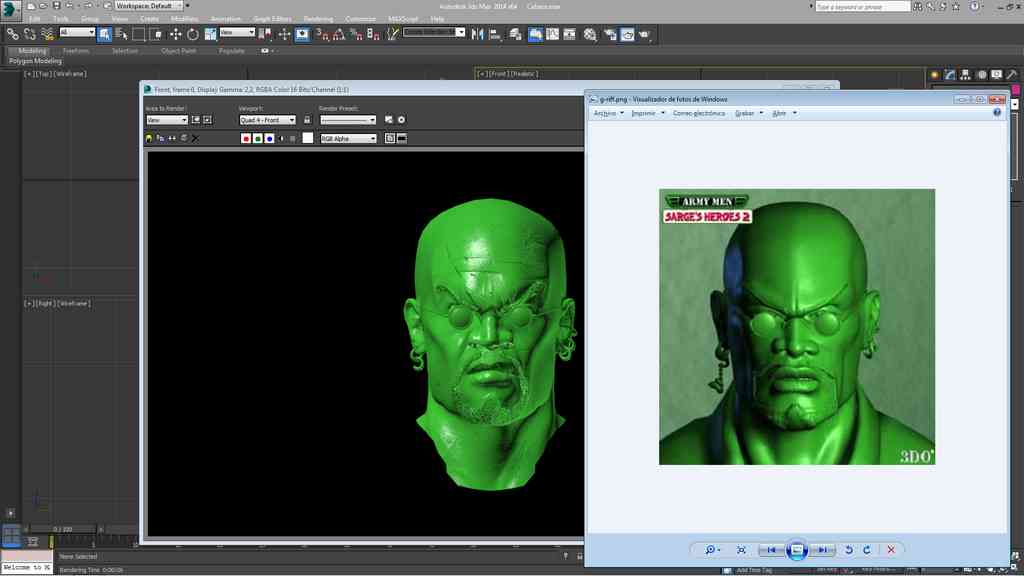The width and height of the screenshot is (1024, 576).
Task: Click the Rotate tool in main toolbar
Action: 192,34
